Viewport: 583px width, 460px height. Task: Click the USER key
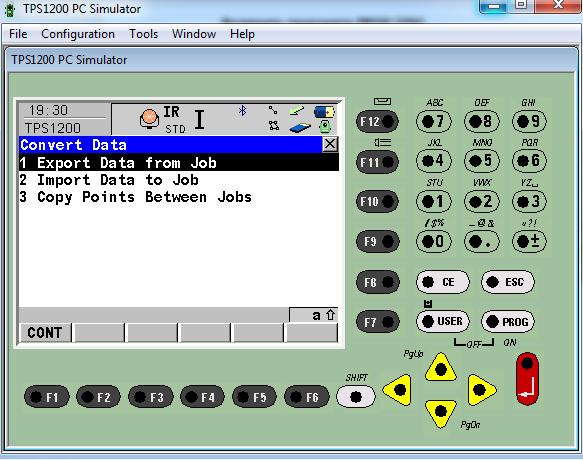pyautogui.click(x=442, y=321)
